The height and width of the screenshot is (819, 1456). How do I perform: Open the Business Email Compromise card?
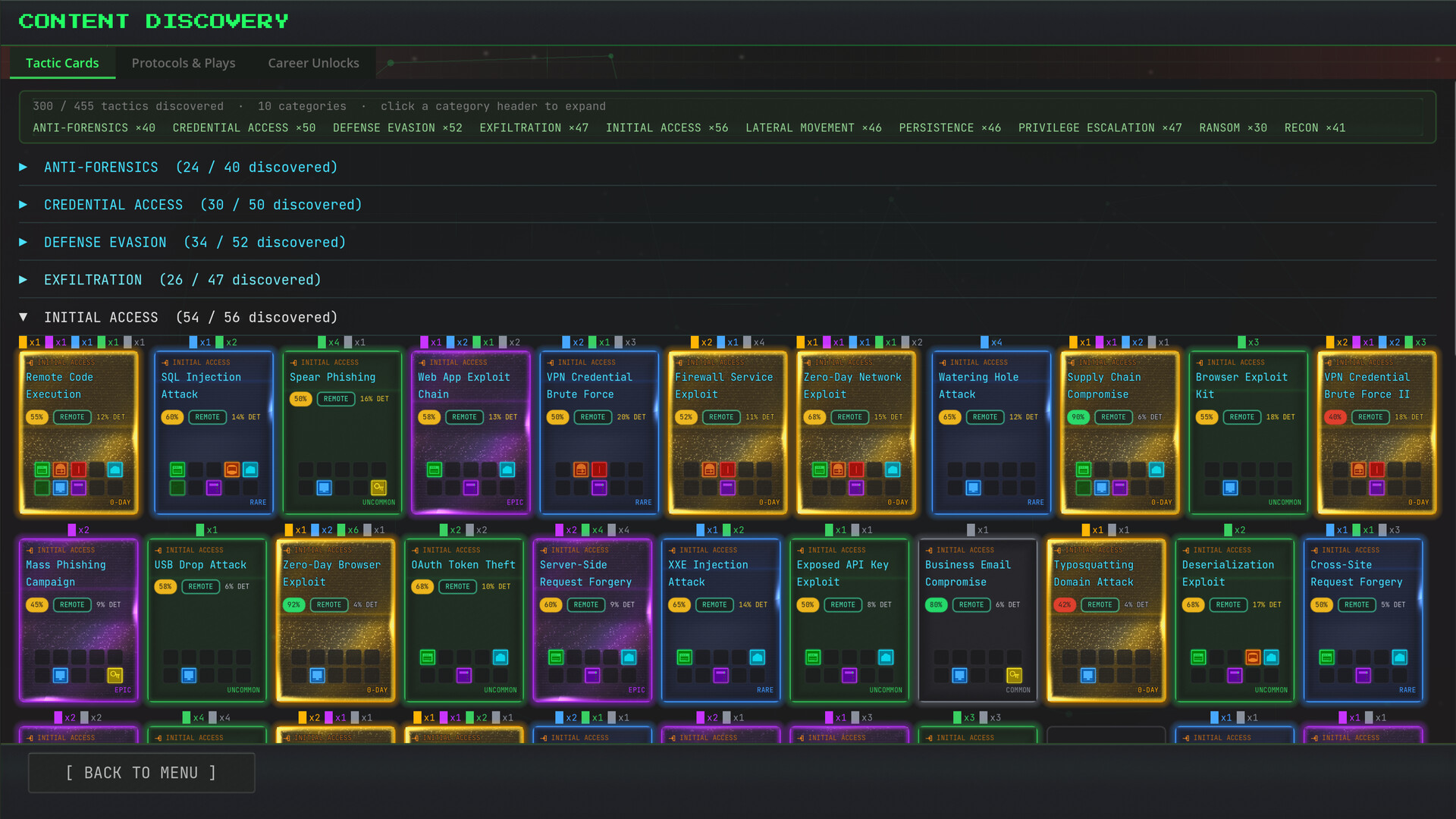coord(978,620)
